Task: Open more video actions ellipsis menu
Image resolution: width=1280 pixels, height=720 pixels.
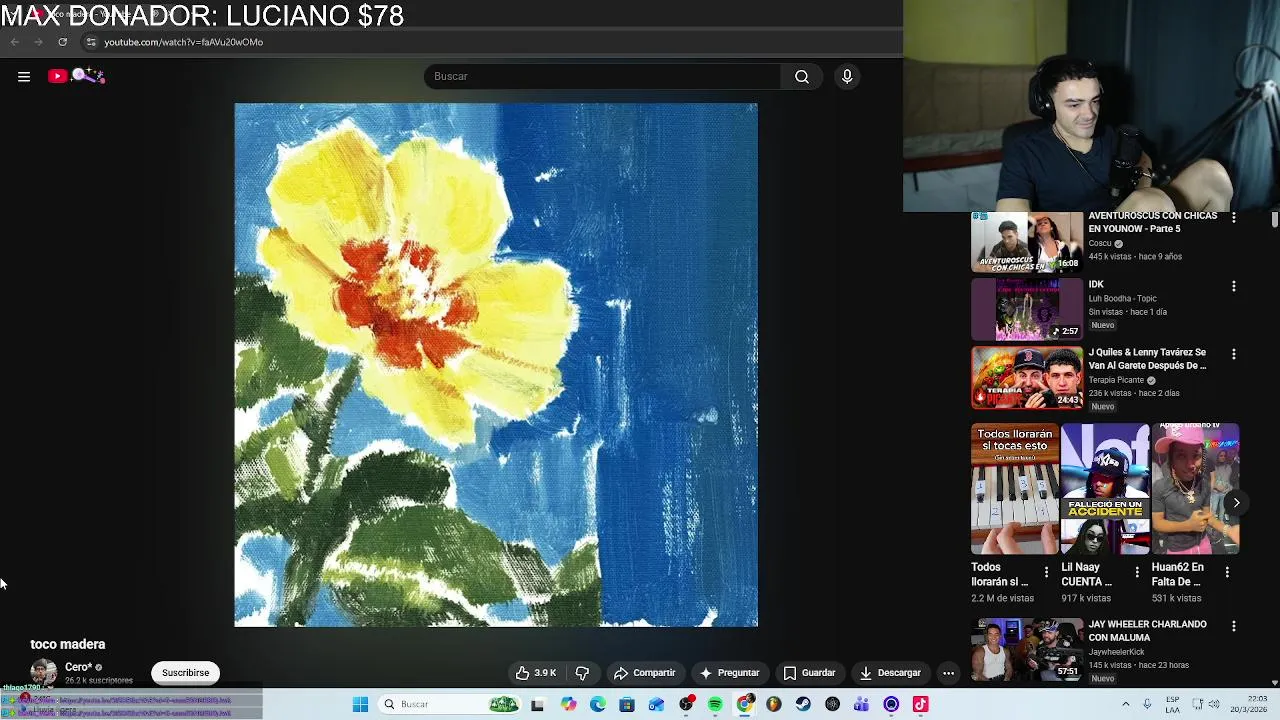Action: (948, 673)
